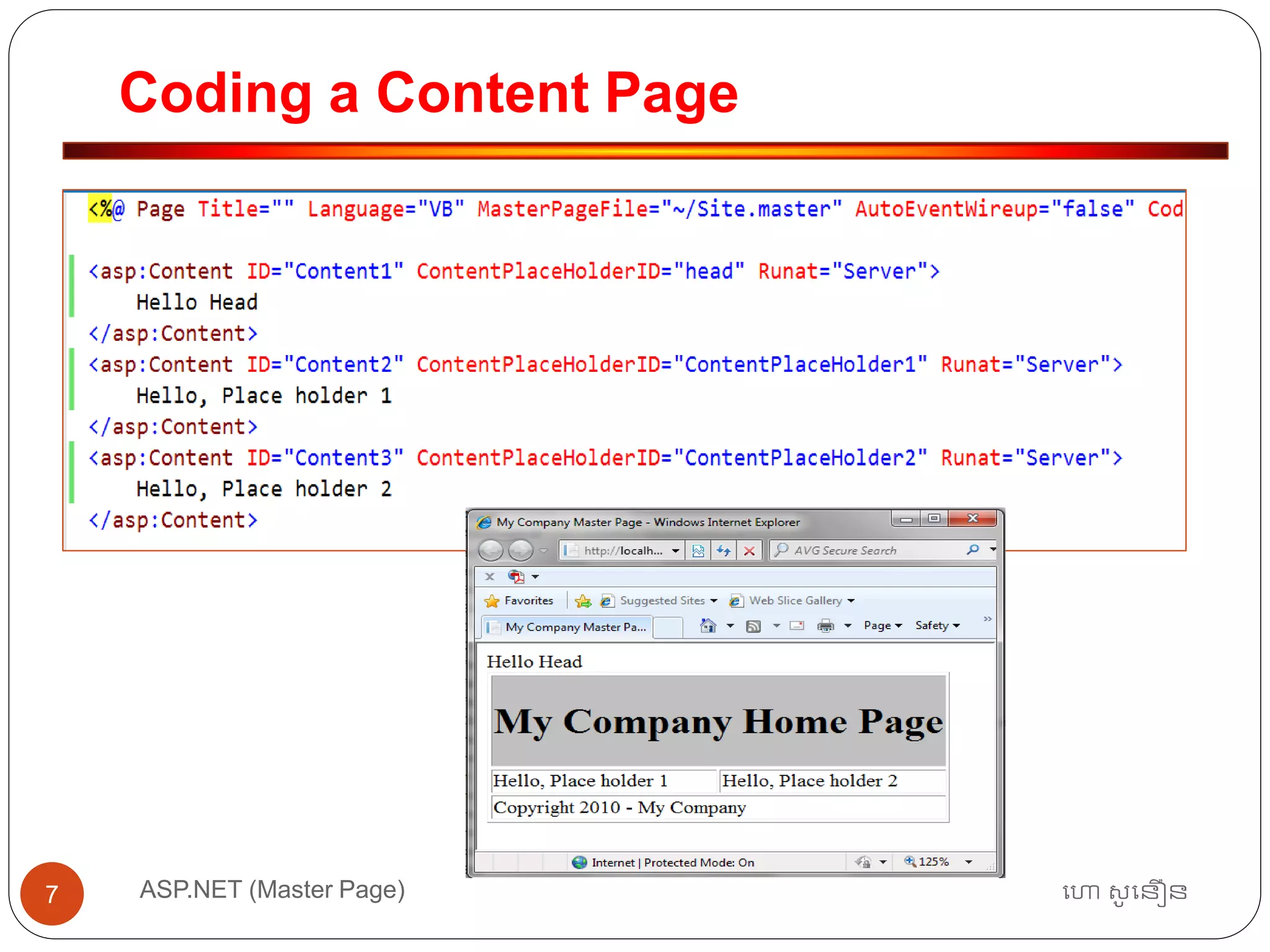Click the My Company Home Page heading
The image size is (1270, 952).
click(x=719, y=722)
